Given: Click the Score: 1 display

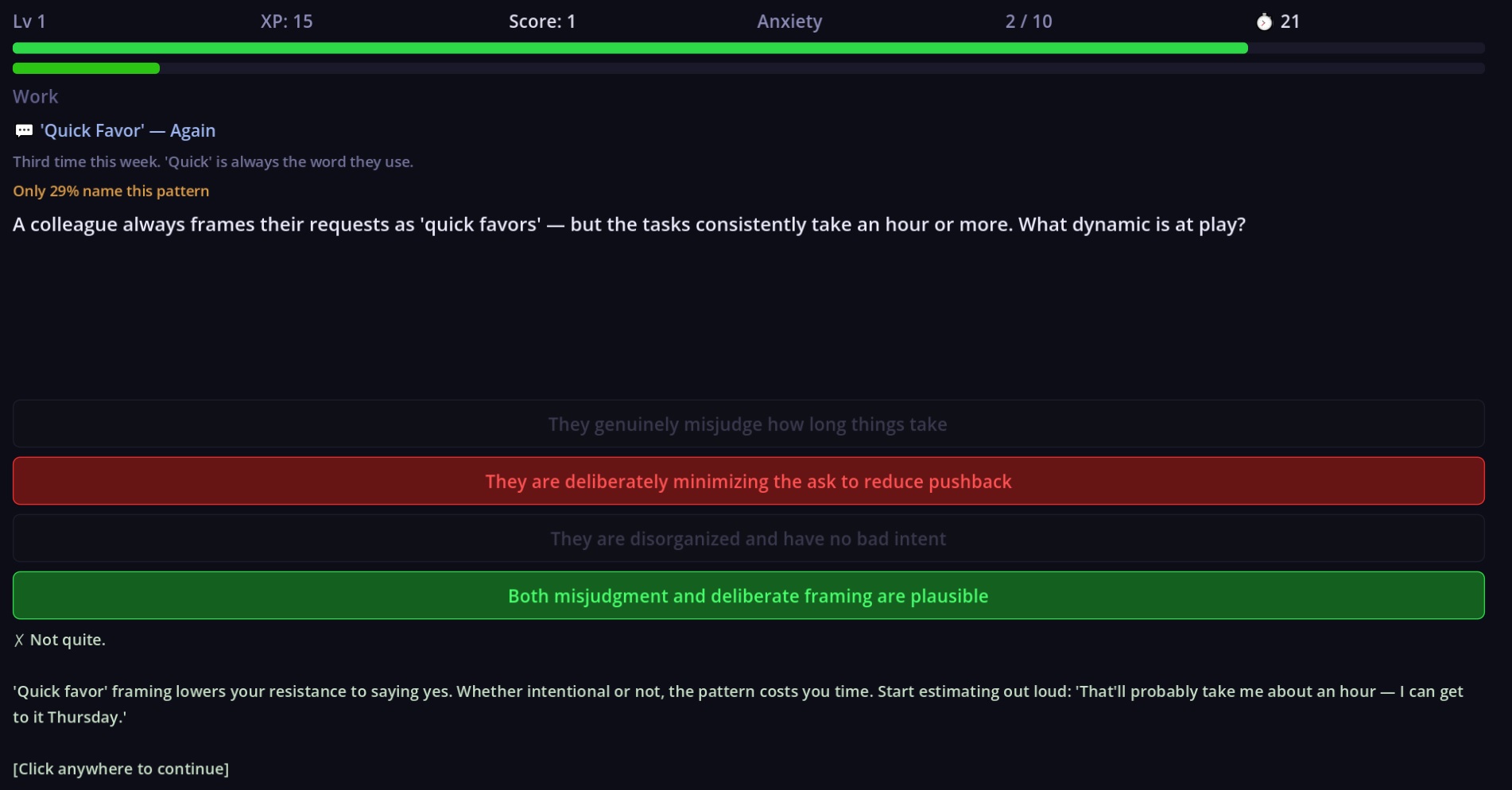Looking at the screenshot, I should [542, 21].
